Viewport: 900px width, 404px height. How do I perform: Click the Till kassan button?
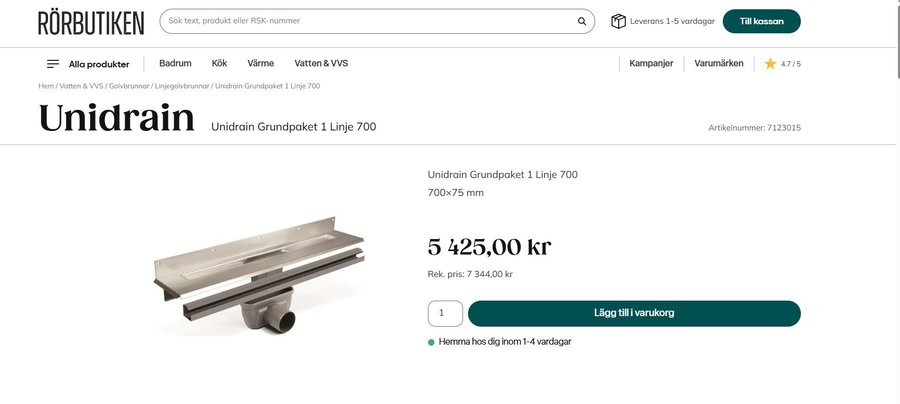pyautogui.click(x=761, y=21)
